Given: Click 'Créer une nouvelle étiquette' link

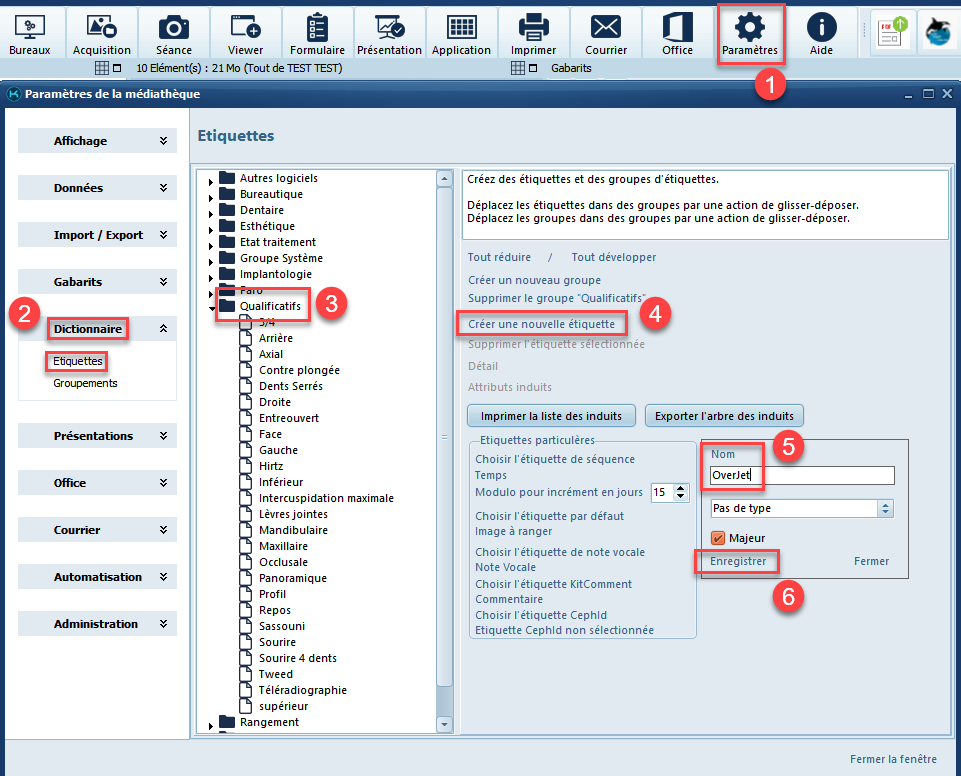Looking at the screenshot, I should tap(543, 324).
